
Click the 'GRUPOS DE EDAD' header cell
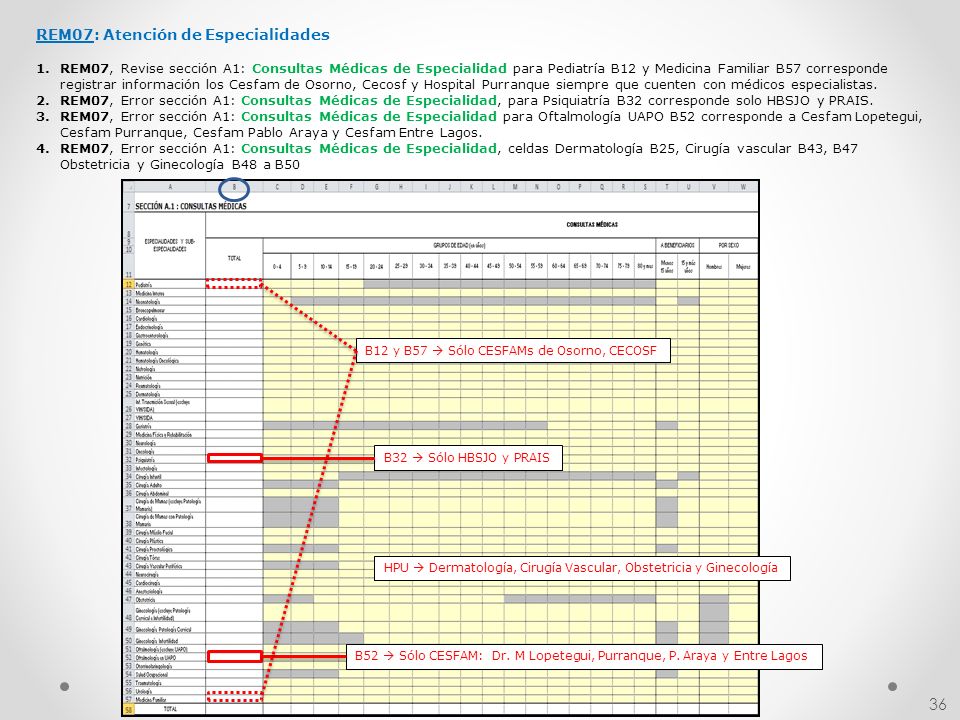[459, 246]
